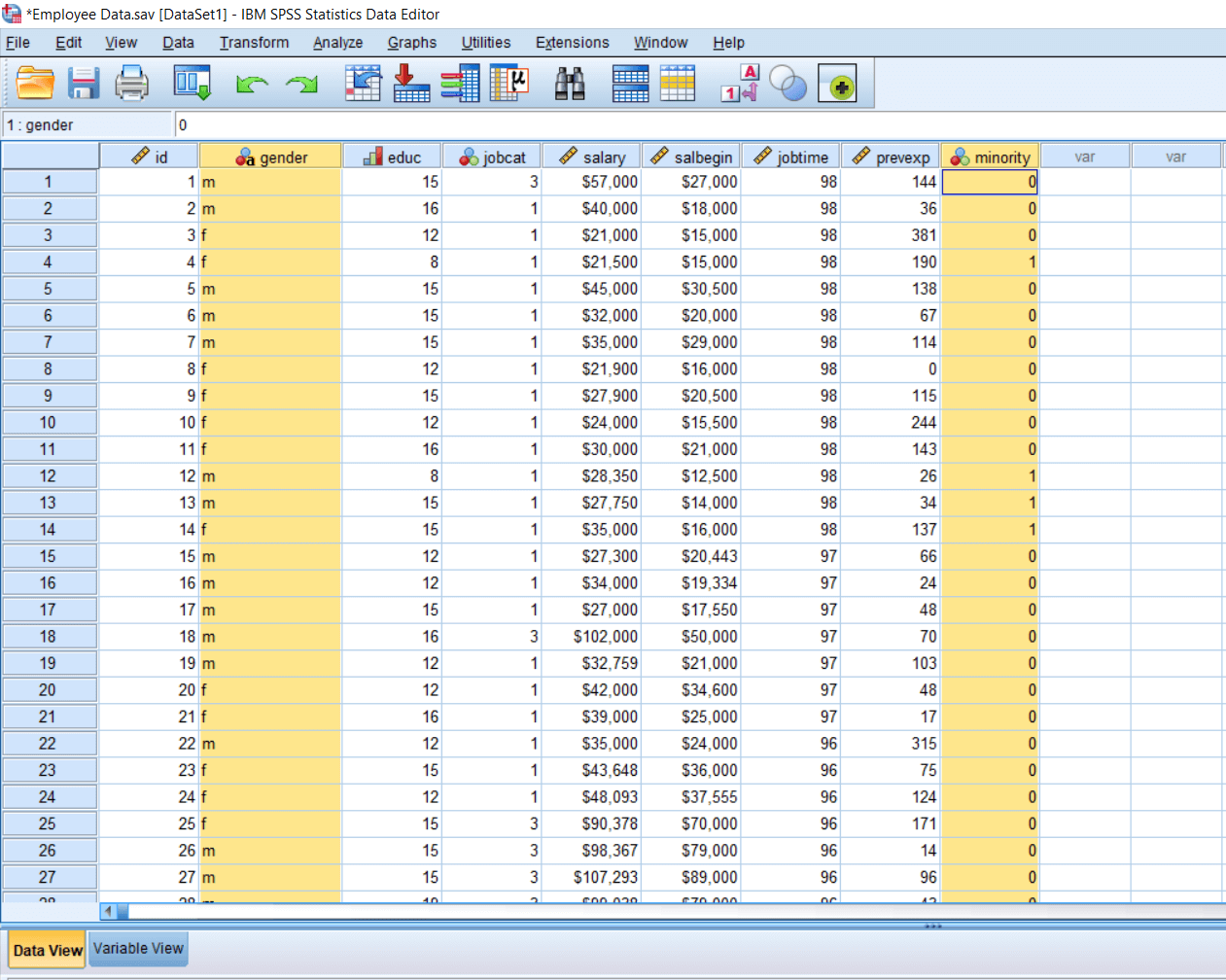1226x980 pixels.
Task: Select the educ column header
Action: [392, 157]
